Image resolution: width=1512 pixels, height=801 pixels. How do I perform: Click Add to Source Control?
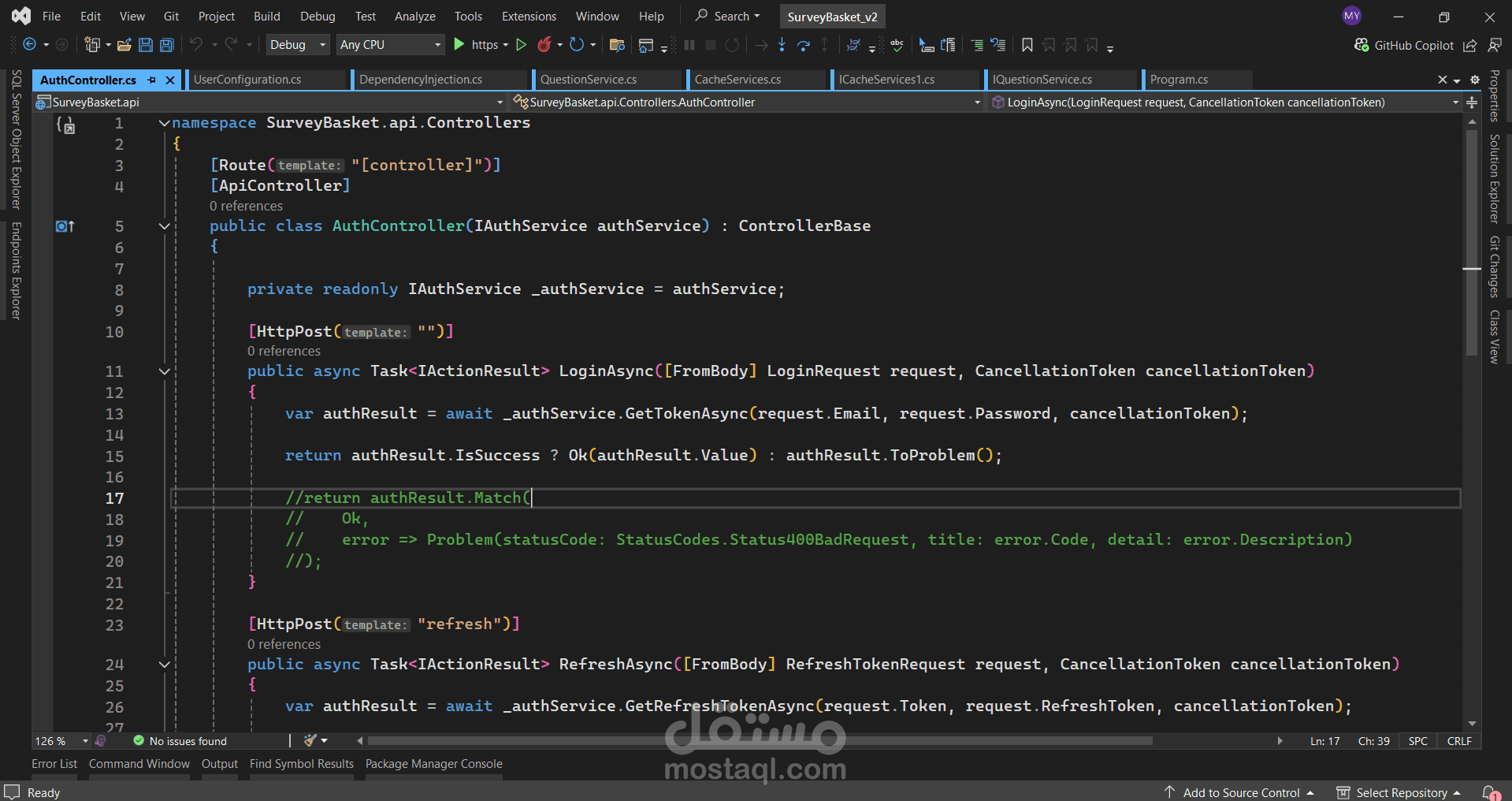(x=1240, y=792)
